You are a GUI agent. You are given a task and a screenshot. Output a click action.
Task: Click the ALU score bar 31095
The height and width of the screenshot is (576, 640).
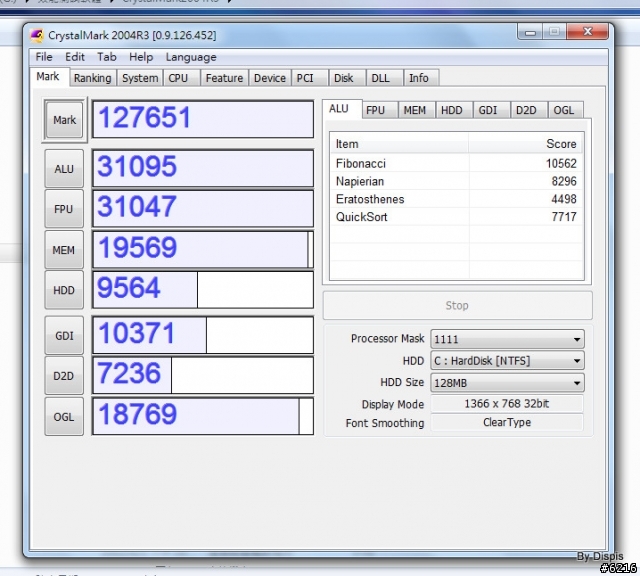[203, 168]
